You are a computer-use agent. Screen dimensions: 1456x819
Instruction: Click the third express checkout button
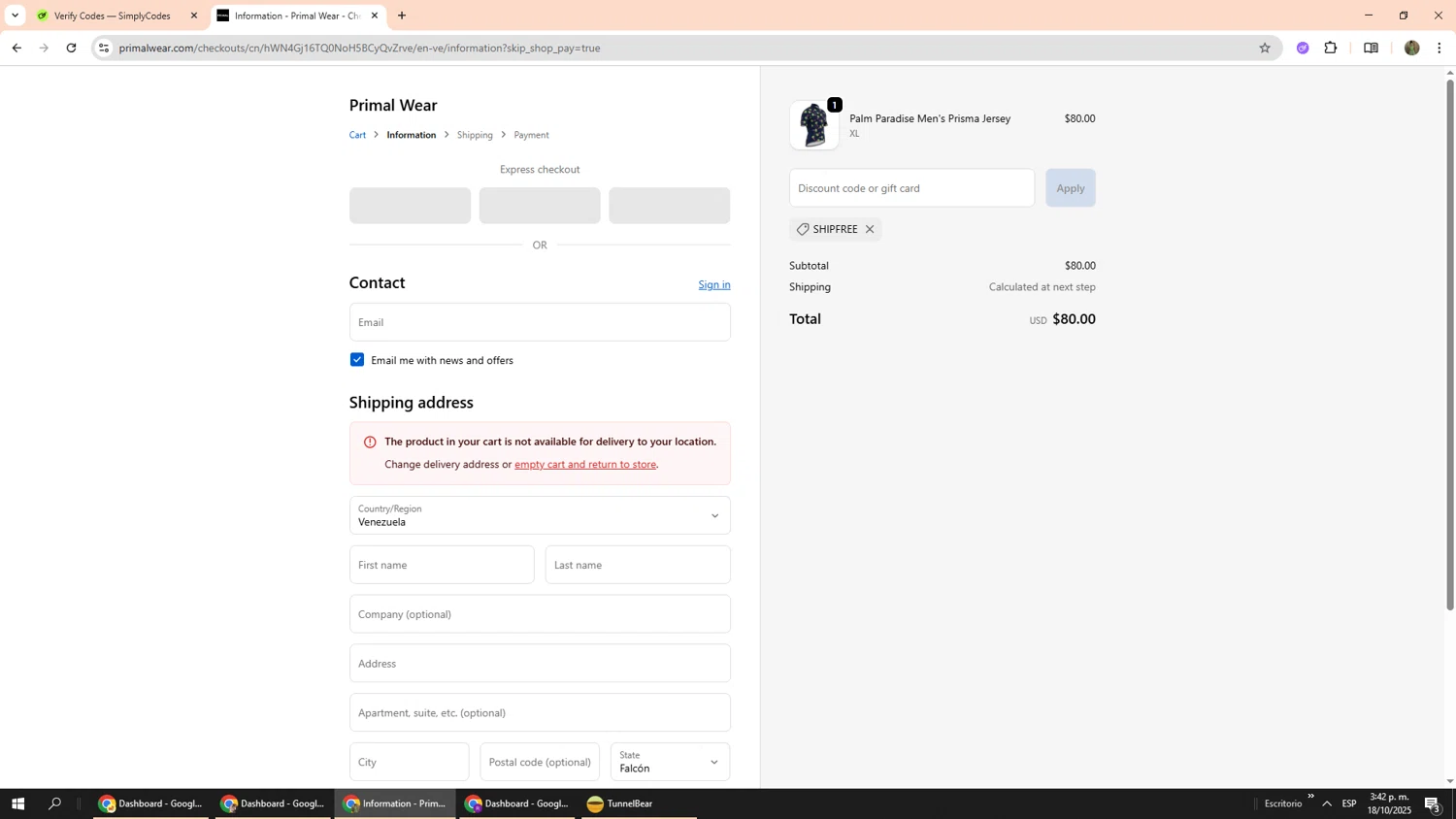(670, 206)
